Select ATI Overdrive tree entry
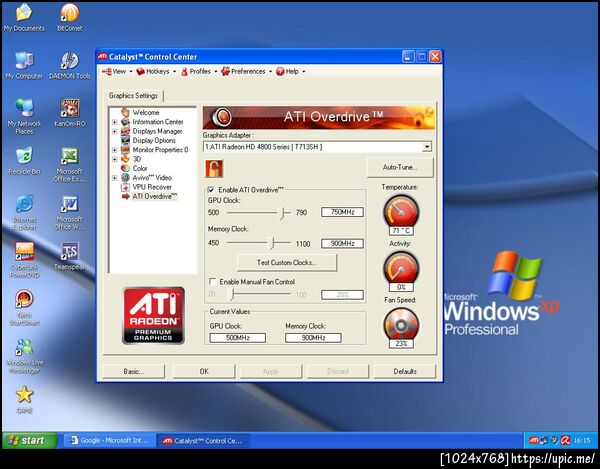This screenshot has height=469, width=600. (x=155, y=197)
